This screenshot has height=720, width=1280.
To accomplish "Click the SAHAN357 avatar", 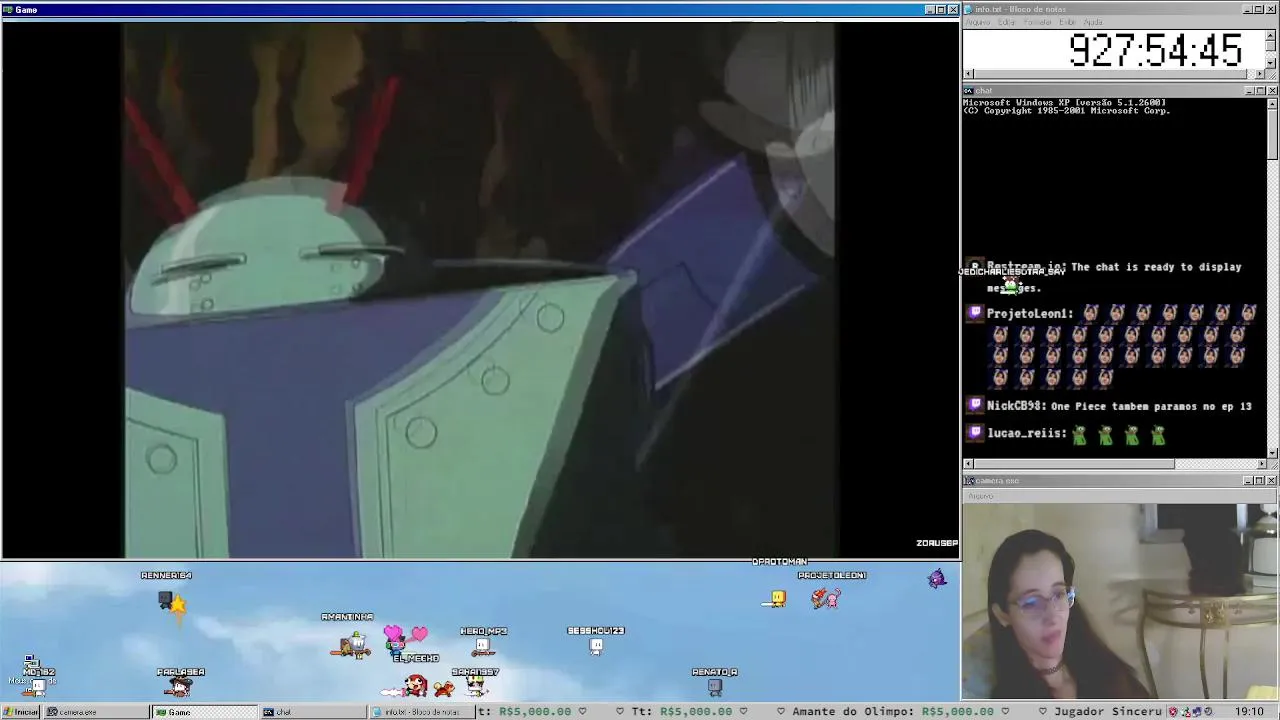I will click(476, 687).
